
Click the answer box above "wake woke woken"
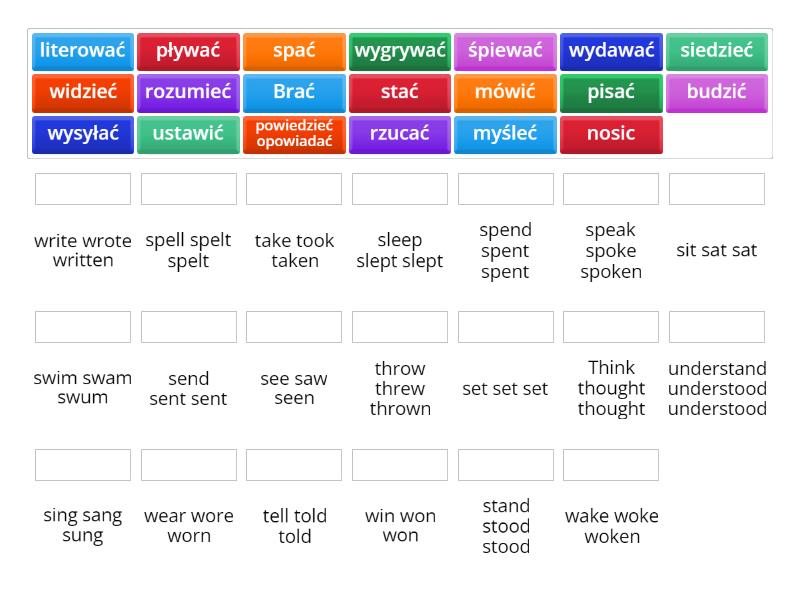pyautogui.click(x=611, y=464)
